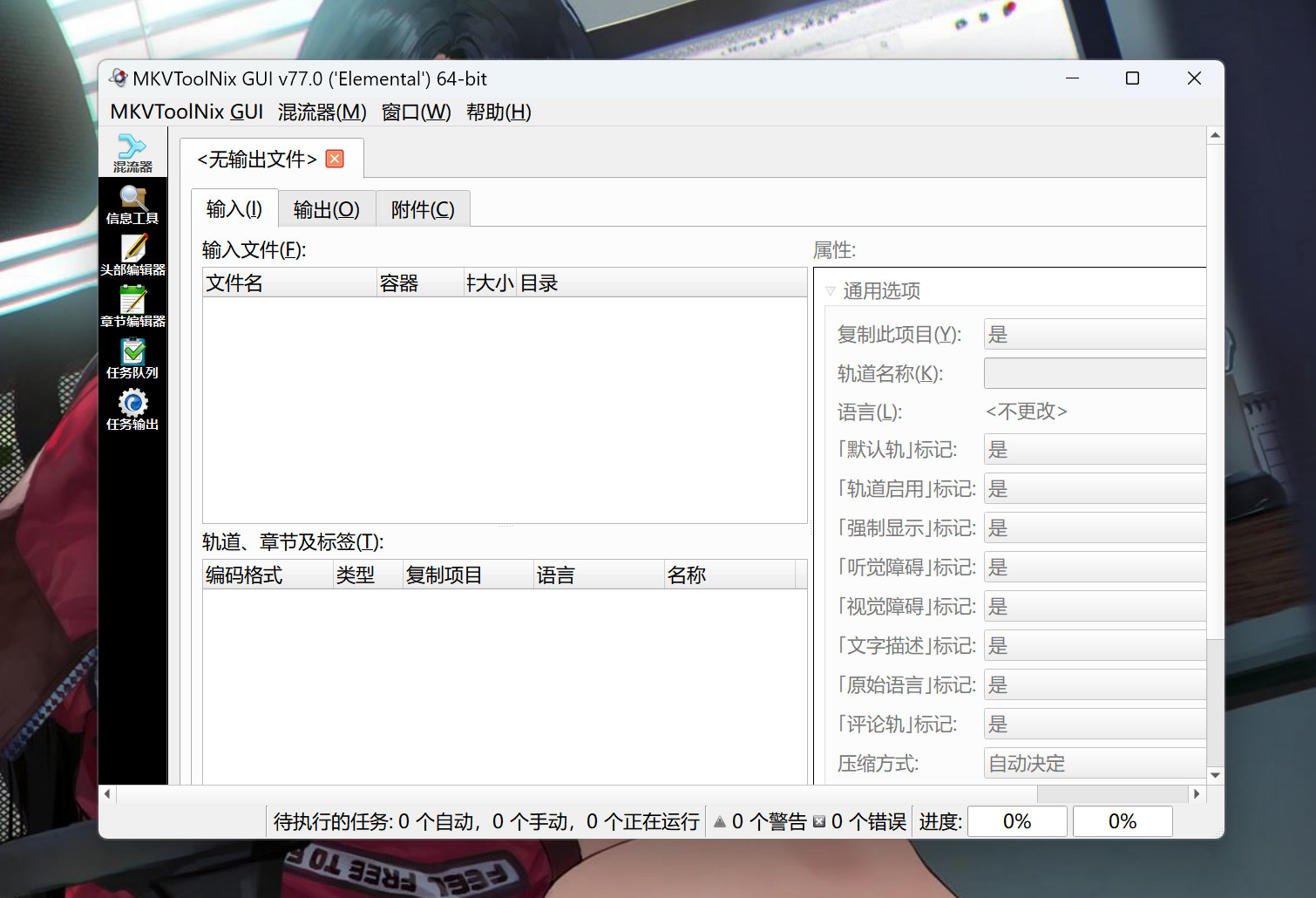This screenshot has width=1316, height=898.
Task: Sort by 名称 column header
Action: [x=729, y=575]
